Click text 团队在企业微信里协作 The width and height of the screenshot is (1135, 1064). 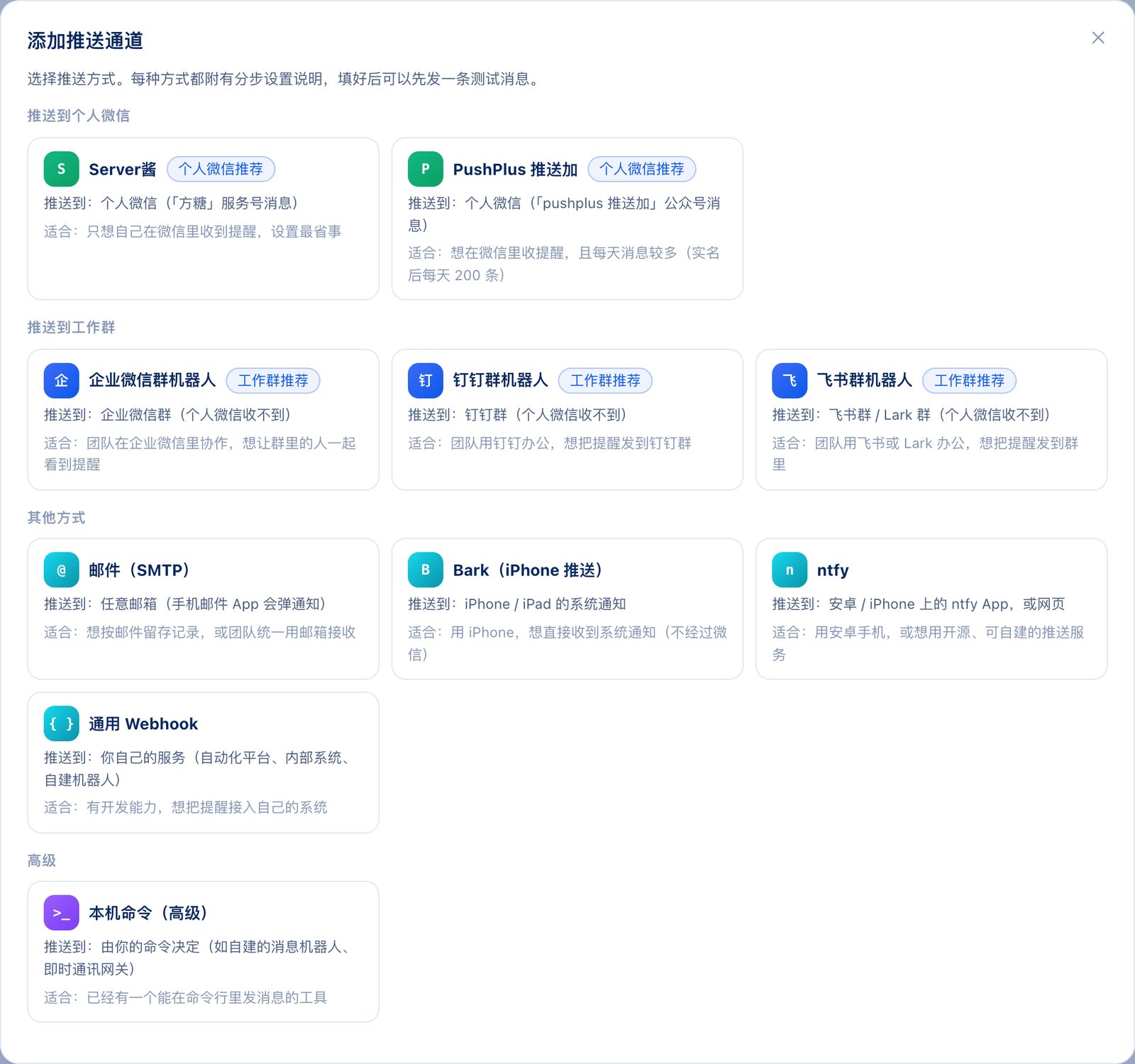157,443
